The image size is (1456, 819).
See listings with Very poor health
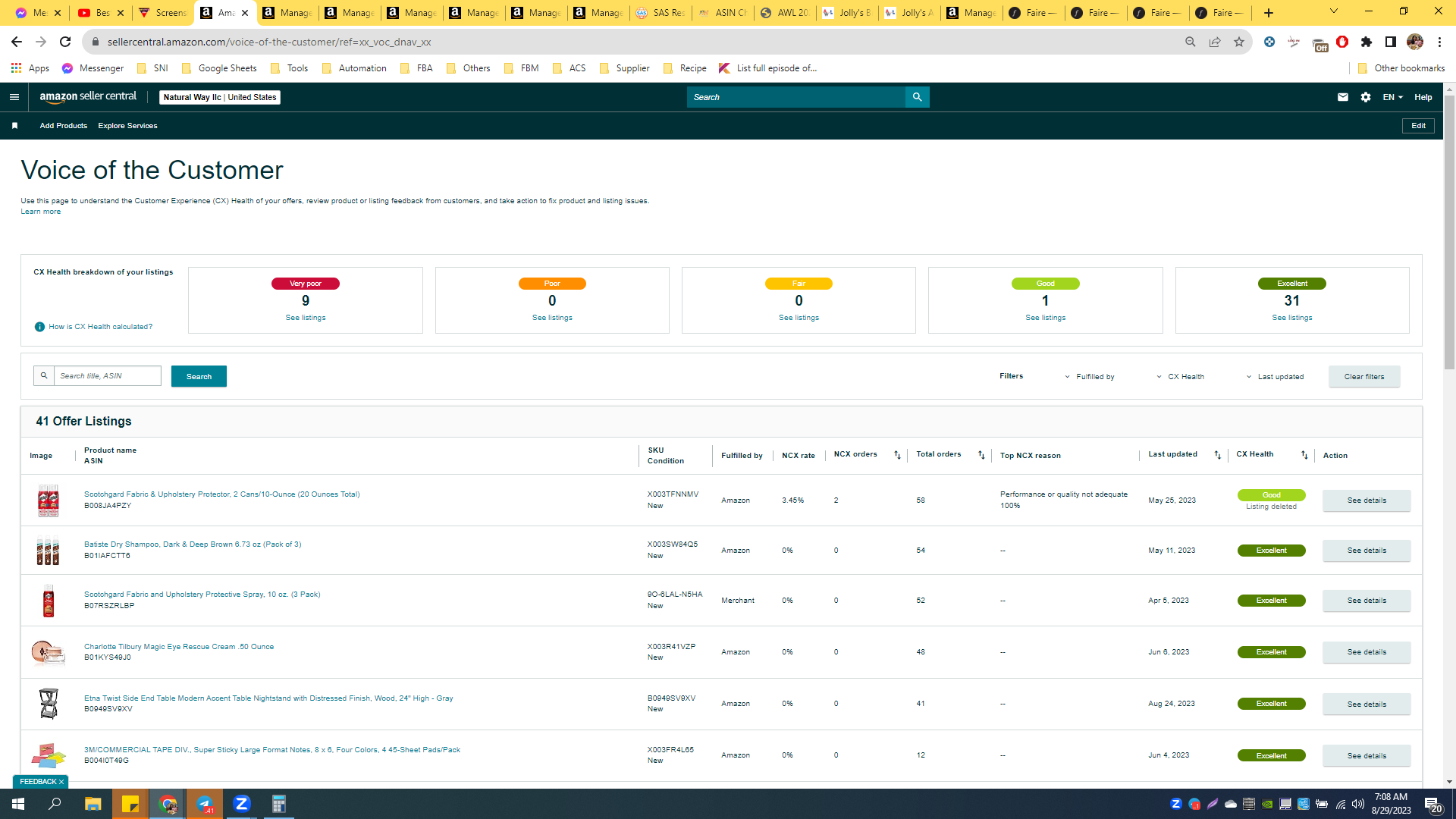[x=306, y=318]
